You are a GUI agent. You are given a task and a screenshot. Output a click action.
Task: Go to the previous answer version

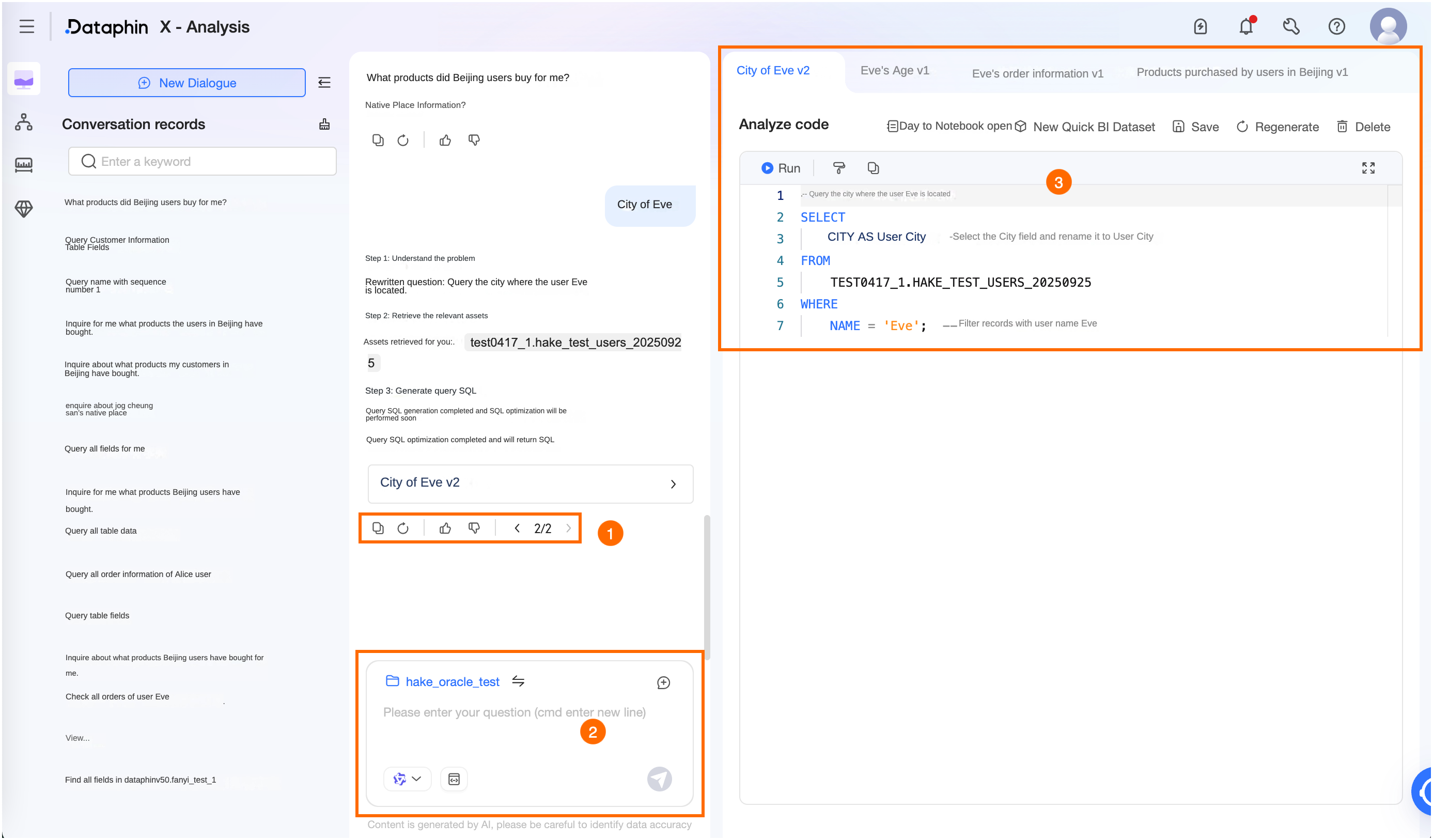pos(517,528)
